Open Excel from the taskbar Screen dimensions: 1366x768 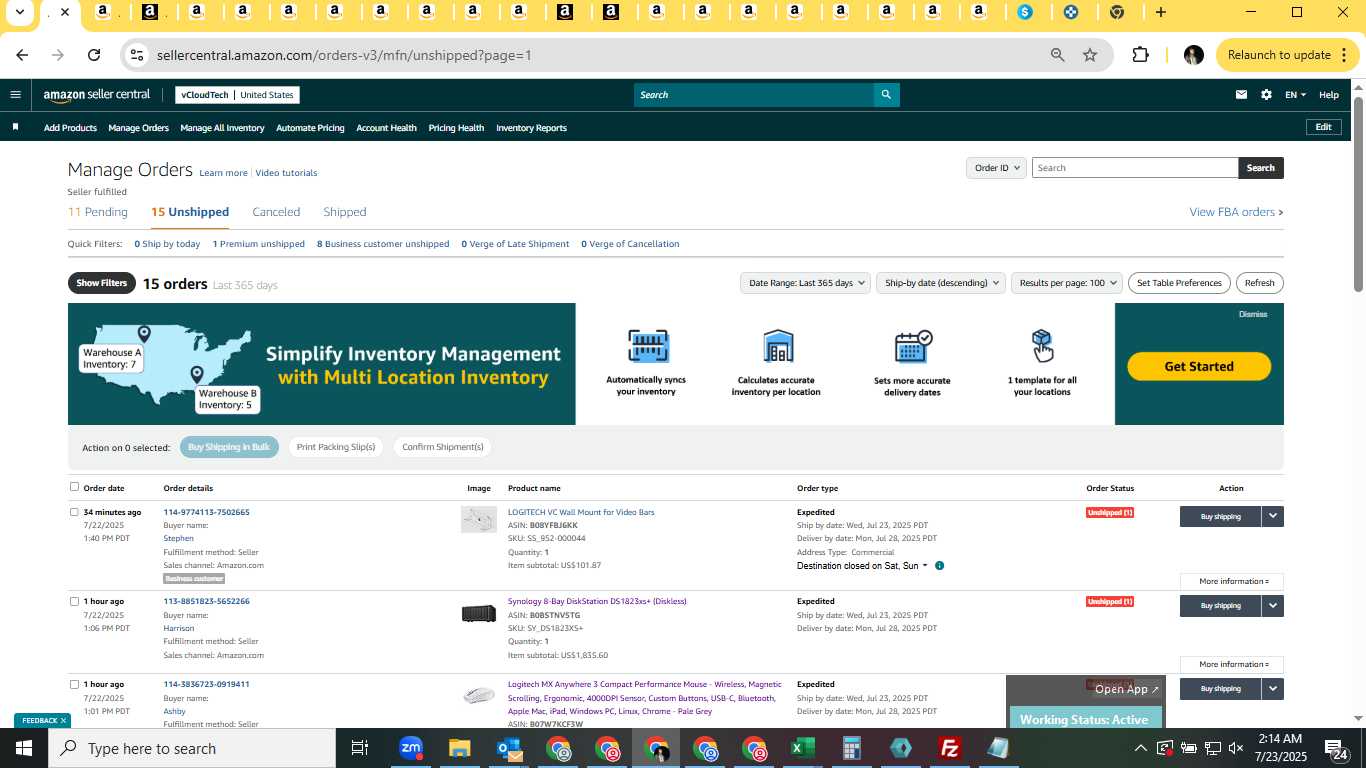pos(802,748)
